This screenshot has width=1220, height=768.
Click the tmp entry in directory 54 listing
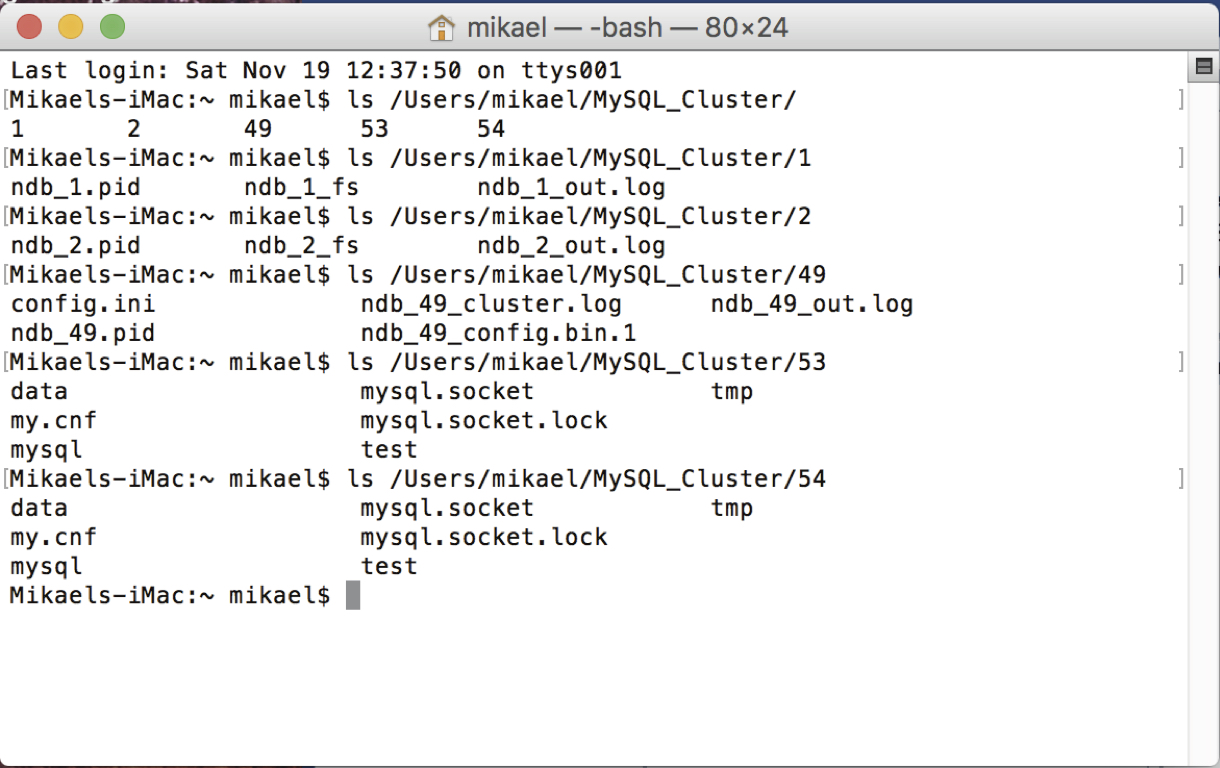(732, 507)
